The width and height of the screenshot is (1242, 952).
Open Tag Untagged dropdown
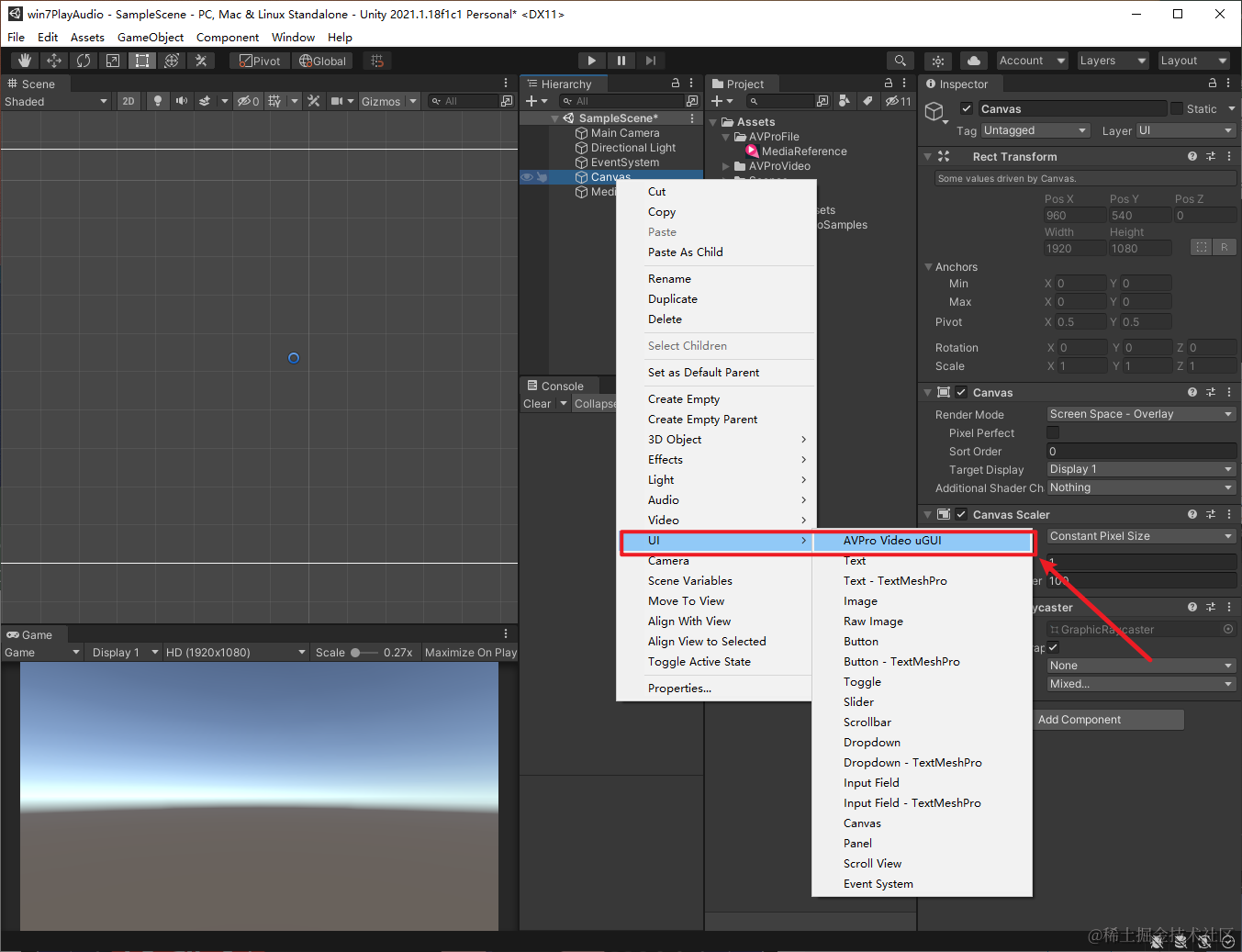(x=1035, y=130)
